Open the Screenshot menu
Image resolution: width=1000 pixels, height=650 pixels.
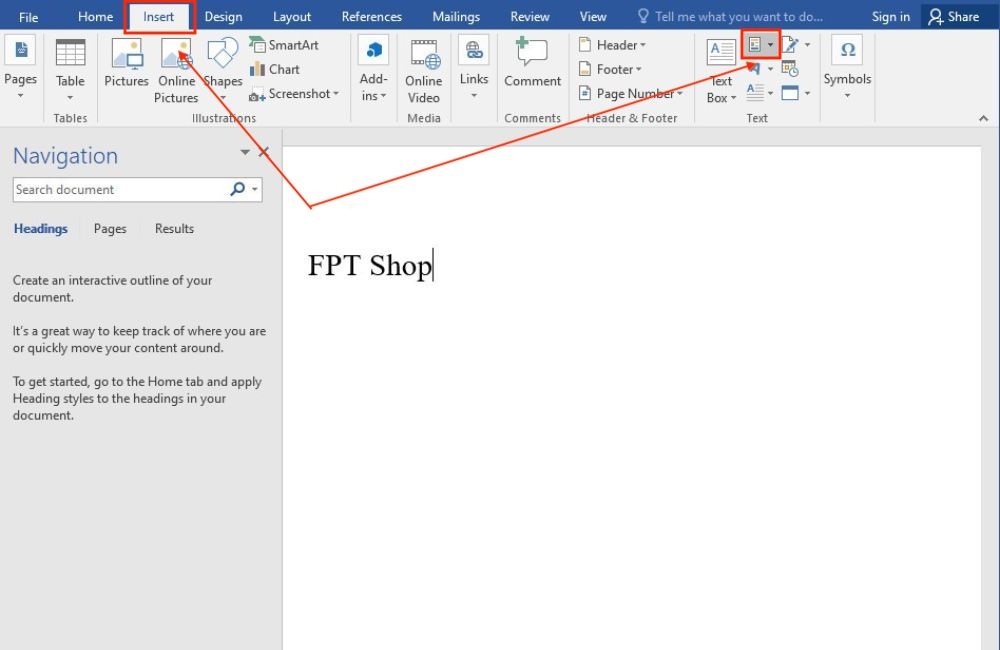pos(294,94)
